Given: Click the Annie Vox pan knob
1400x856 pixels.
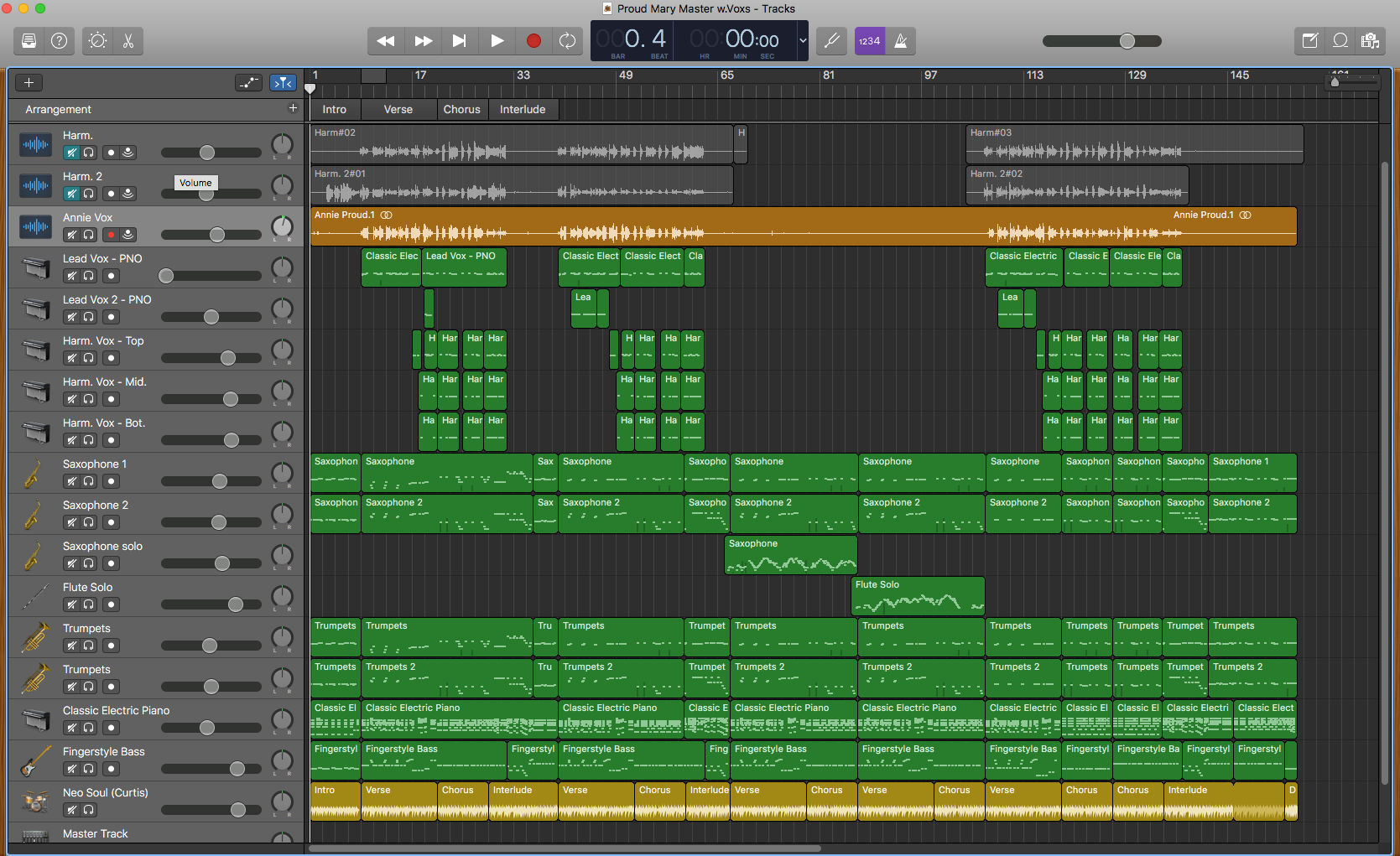Looking at the screenshot, I should pyautogui.click(x=283, y=226).
